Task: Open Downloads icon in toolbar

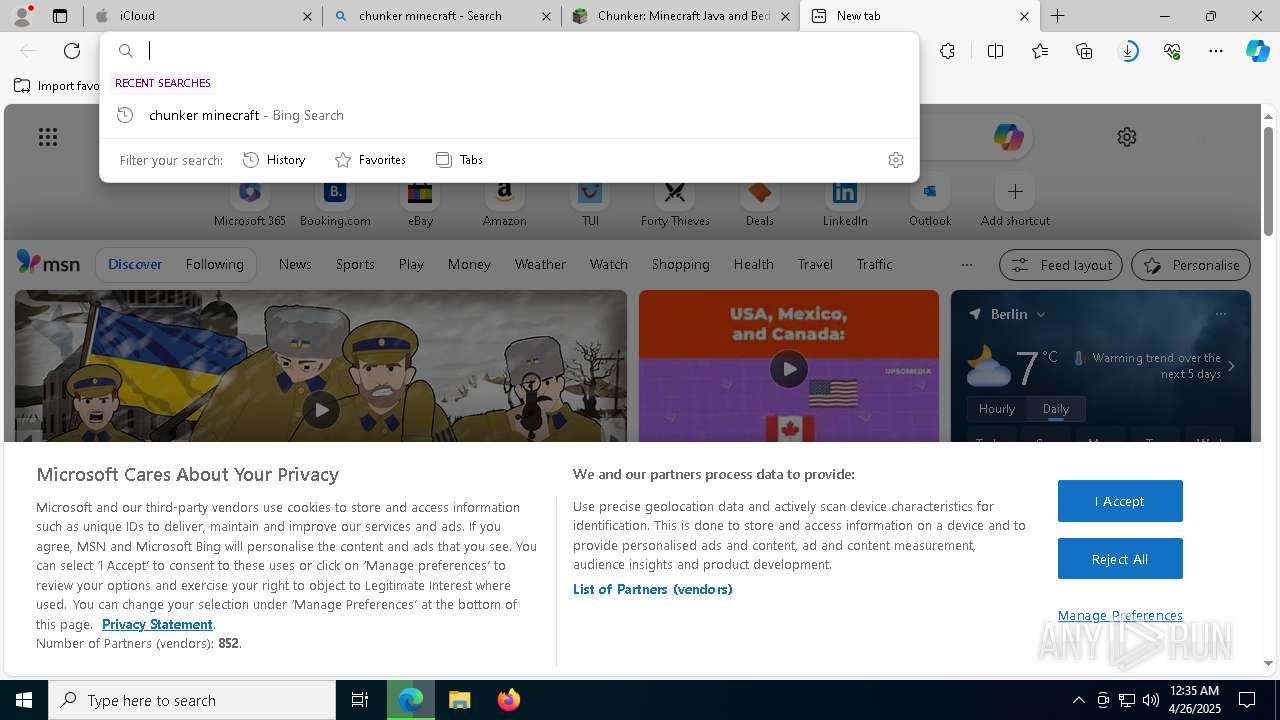Action: click(x=1128, y=51)
